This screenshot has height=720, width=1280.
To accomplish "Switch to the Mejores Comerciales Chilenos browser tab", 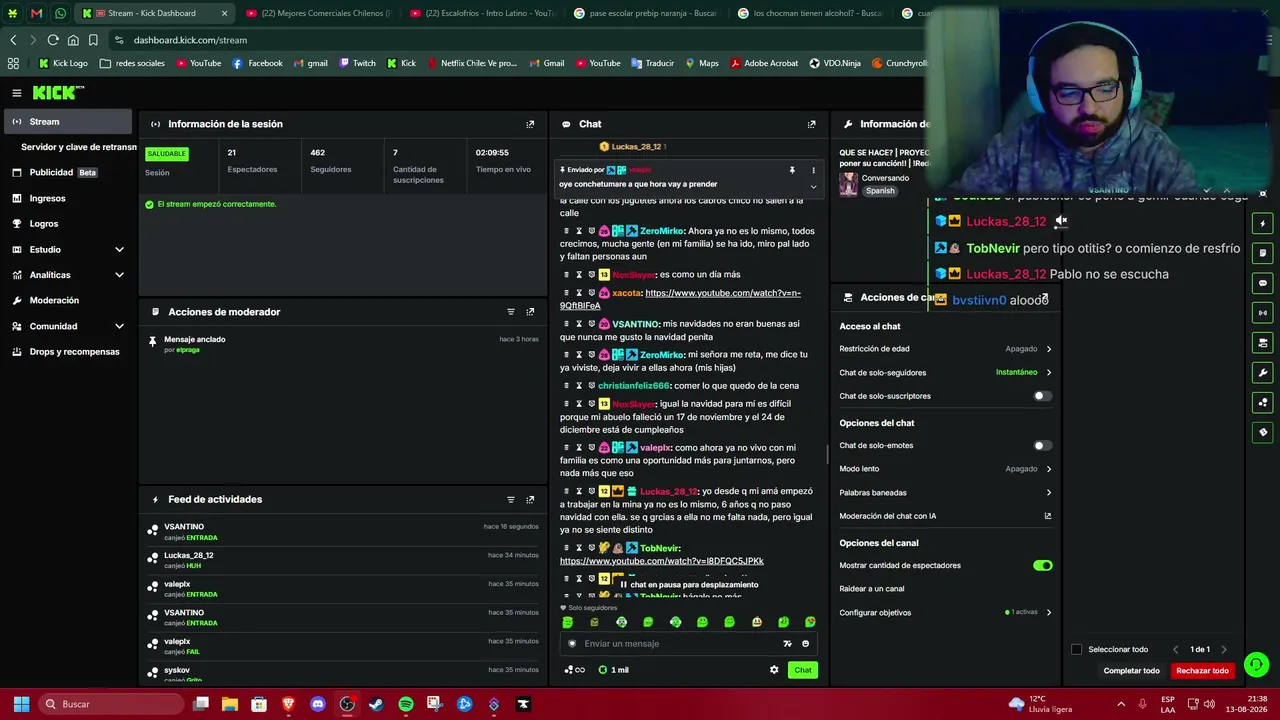I will point(318,13).
